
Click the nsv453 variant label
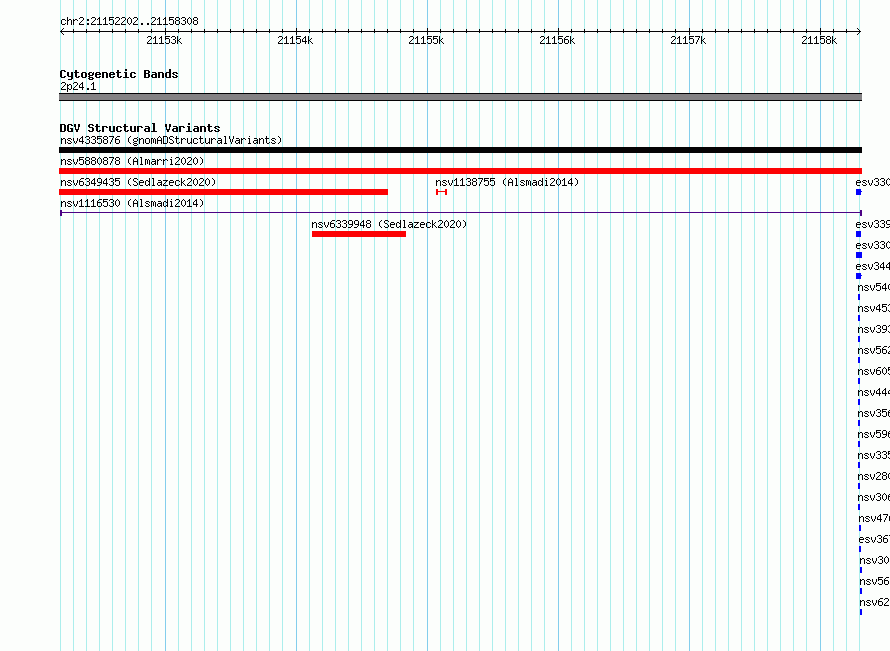874,308
